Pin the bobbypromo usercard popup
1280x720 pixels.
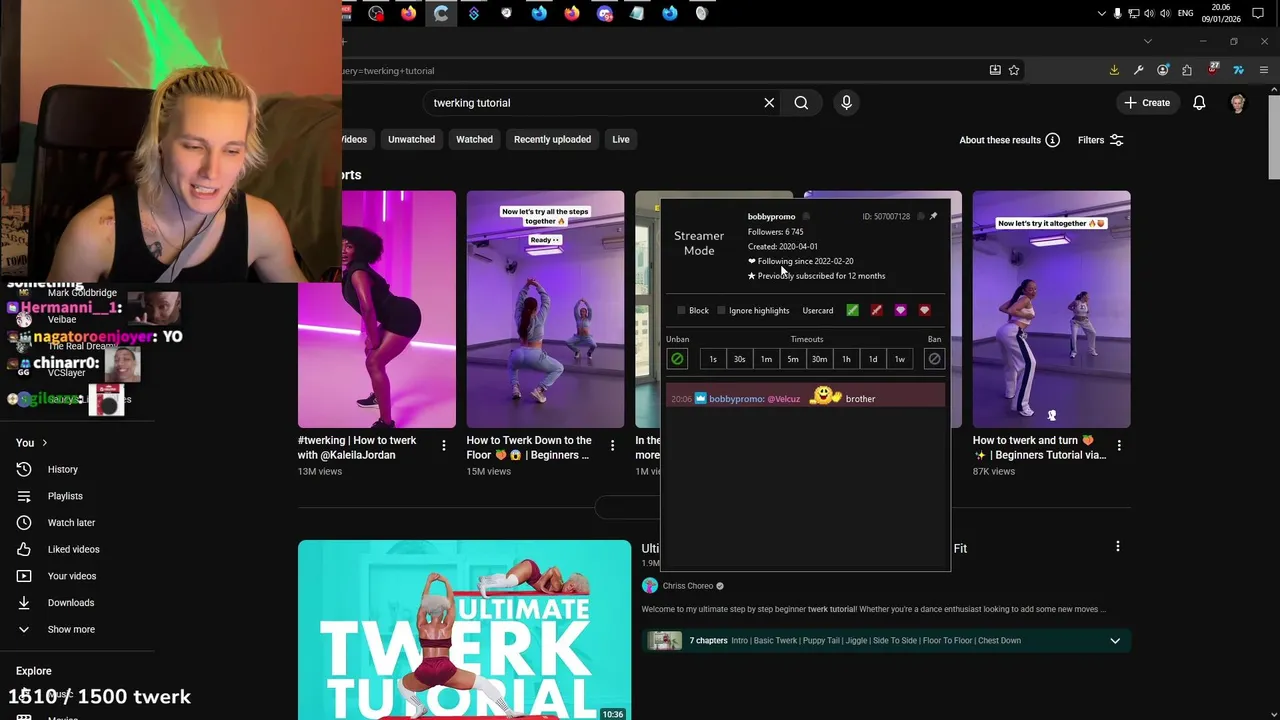[934, 216]
